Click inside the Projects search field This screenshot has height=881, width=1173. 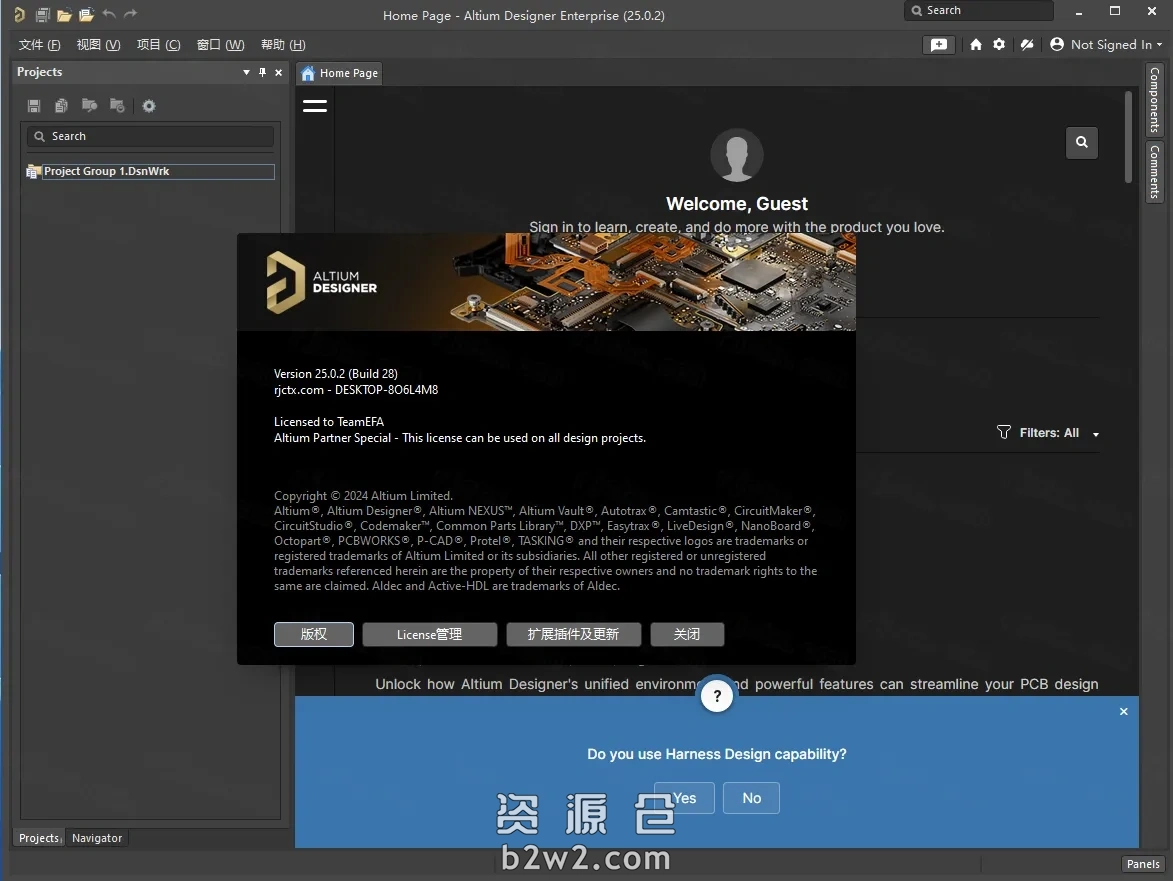[x=150, y=136]
